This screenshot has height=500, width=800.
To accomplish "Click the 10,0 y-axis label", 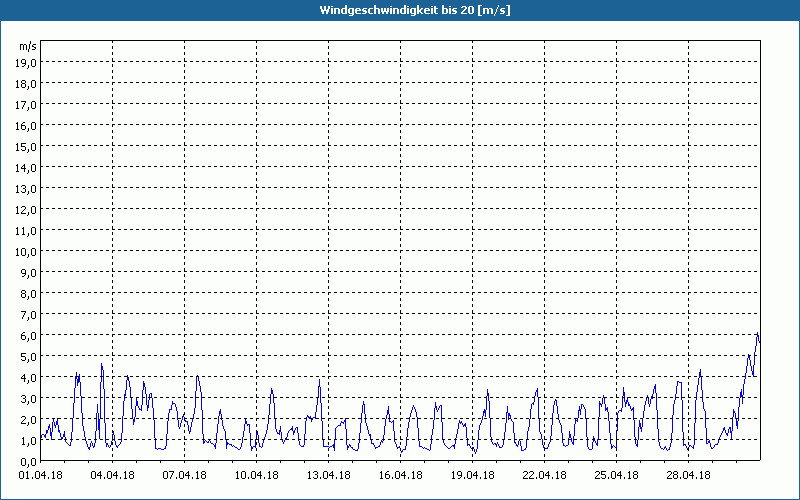I will [x=27, y=252].
